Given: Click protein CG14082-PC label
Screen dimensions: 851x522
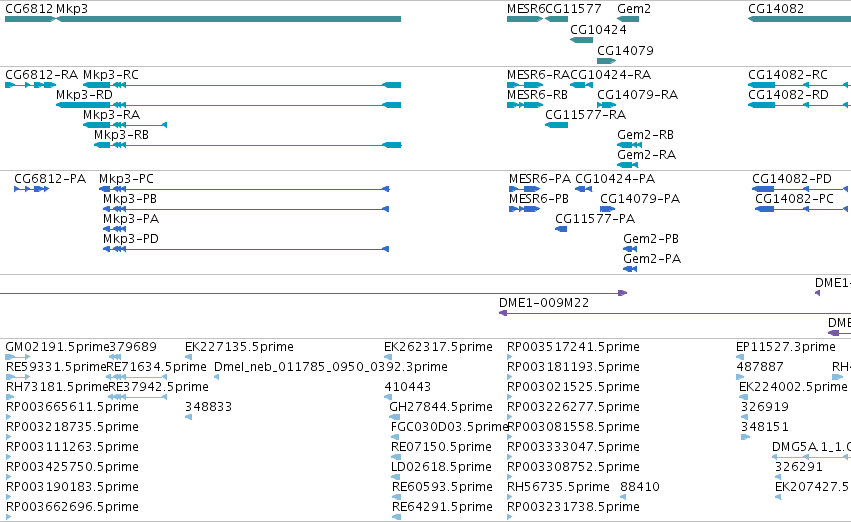Looking at the screenshot, I should [x=795, y=199].
